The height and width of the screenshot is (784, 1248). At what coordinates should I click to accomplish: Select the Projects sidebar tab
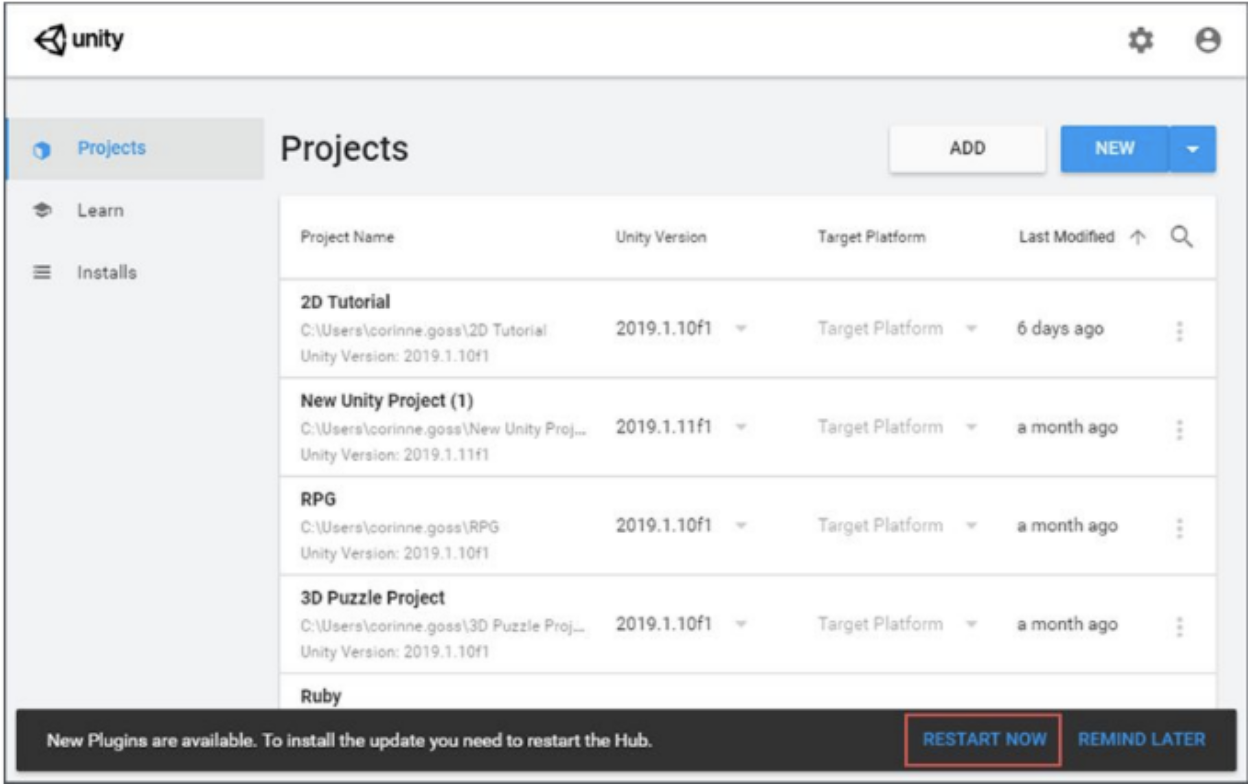[x=112, y=148]
